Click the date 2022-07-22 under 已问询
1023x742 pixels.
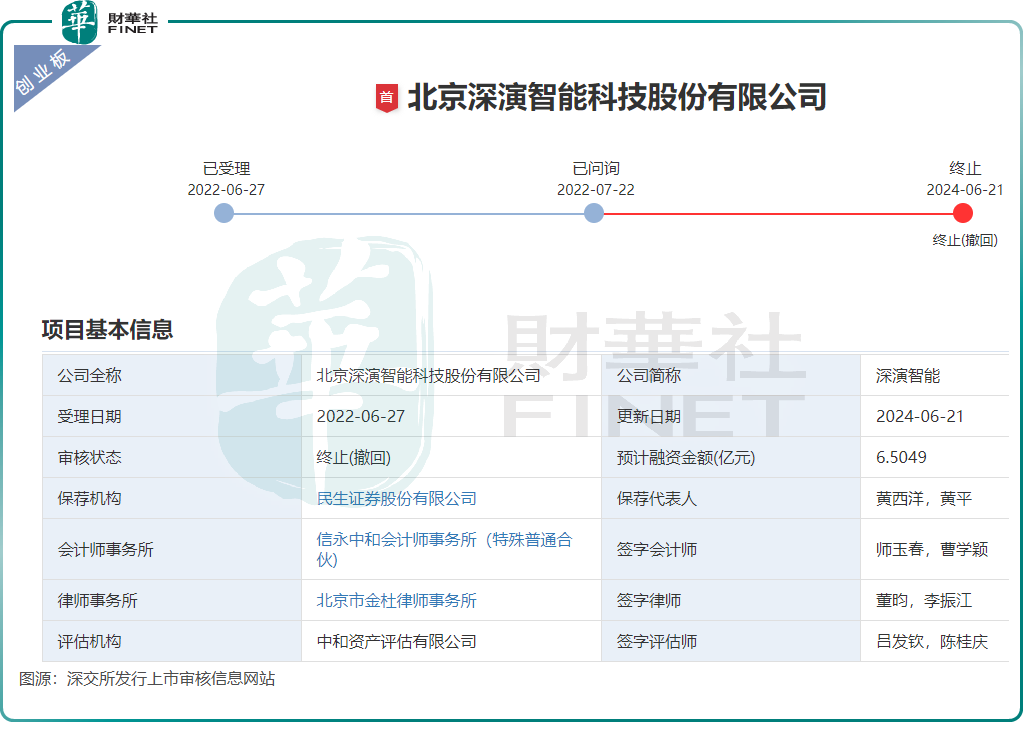coord(596,190)
